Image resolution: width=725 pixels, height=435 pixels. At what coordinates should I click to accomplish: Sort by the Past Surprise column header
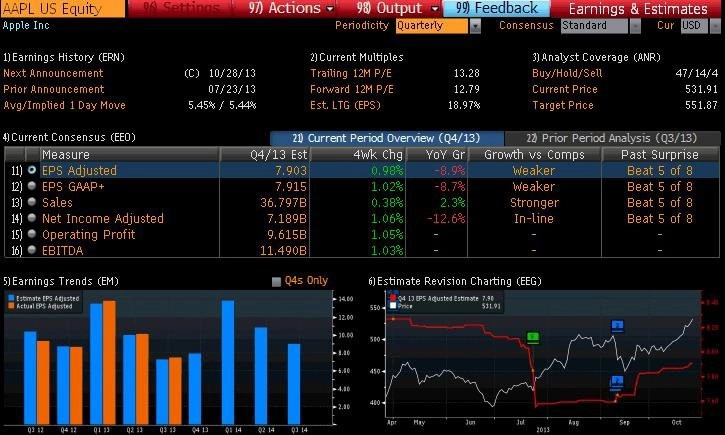(x=660, y=154)
